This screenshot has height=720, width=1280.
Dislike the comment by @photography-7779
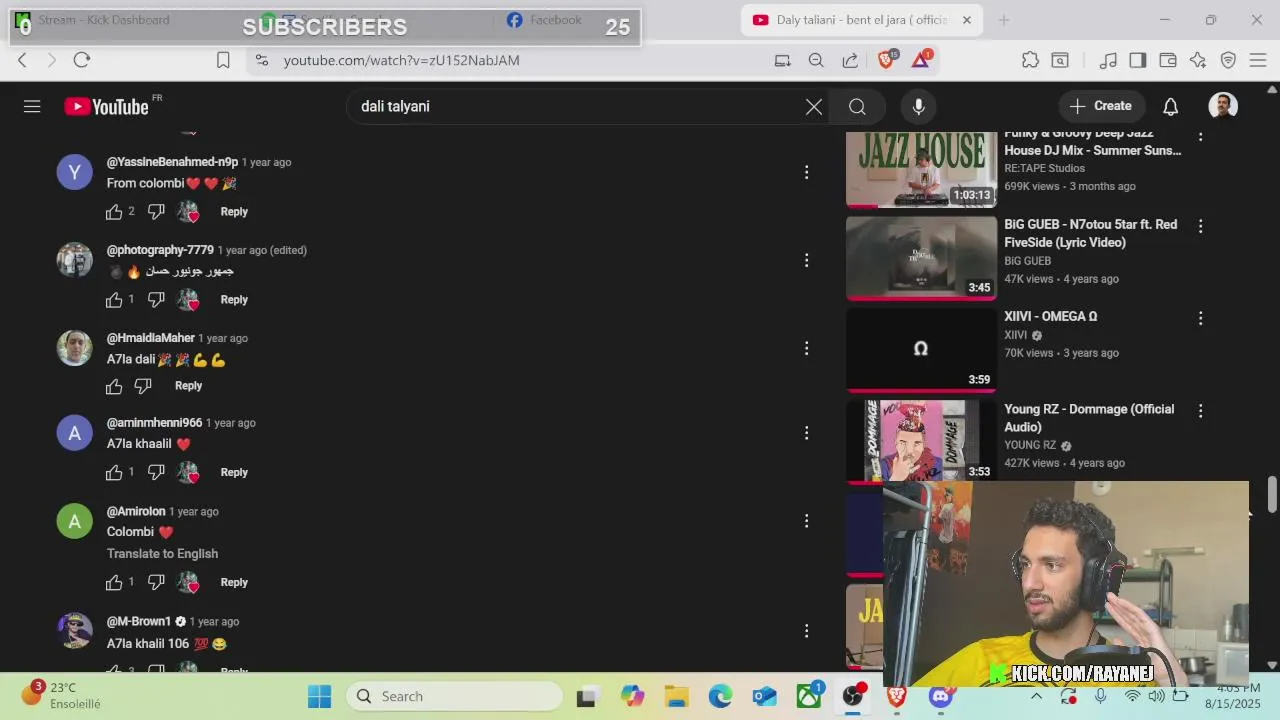(x=156, y=299)
